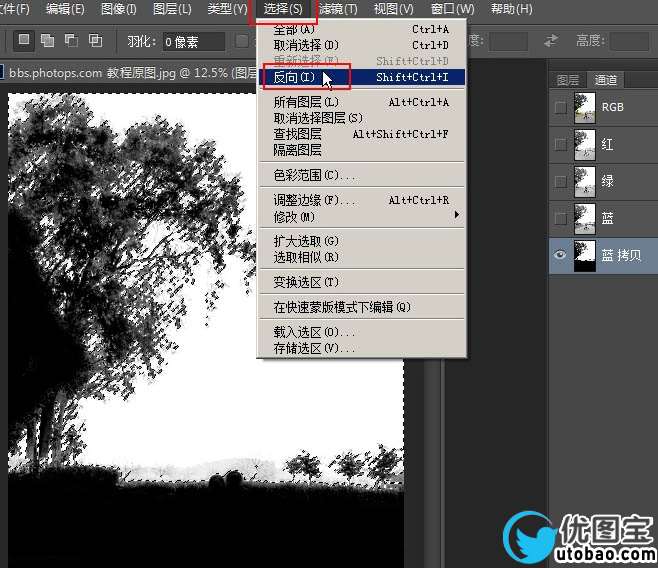Open the 视图(V) menu
Viewport: 658px width, 568px height.
tap(393, 9)
